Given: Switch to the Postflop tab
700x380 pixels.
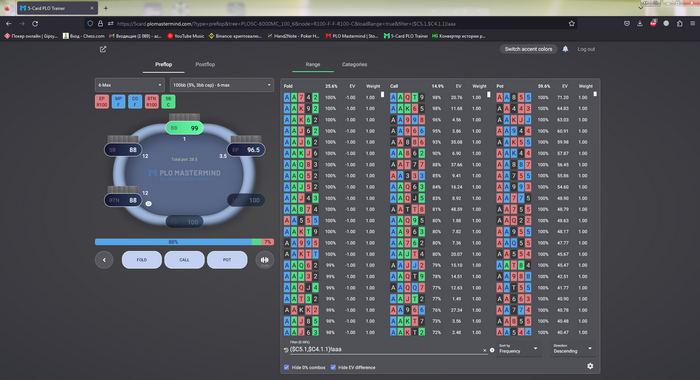Looking at the screenshot, I should pyautogui.click(x=205, y=64).
